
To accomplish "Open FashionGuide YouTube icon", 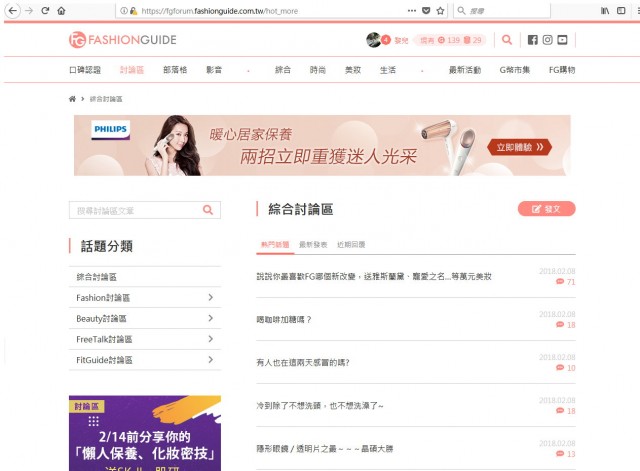I will 562,40.
